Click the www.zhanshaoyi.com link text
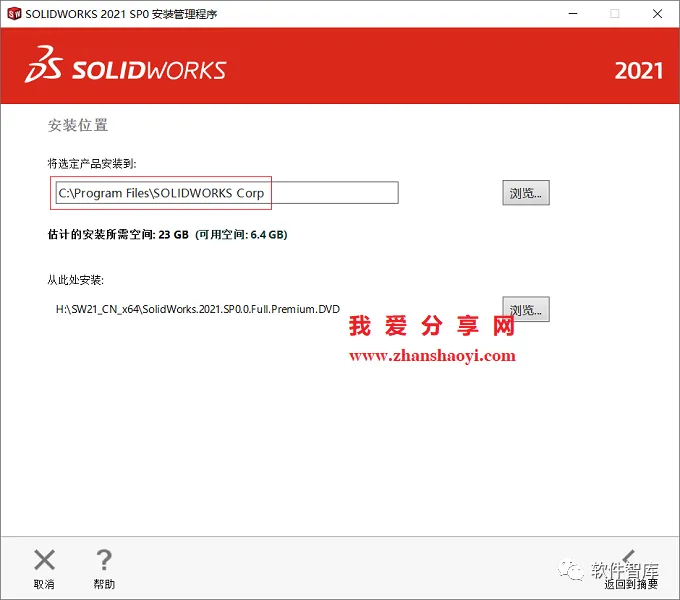The width and height of the screenshot is (680, 600). [432, 356]
